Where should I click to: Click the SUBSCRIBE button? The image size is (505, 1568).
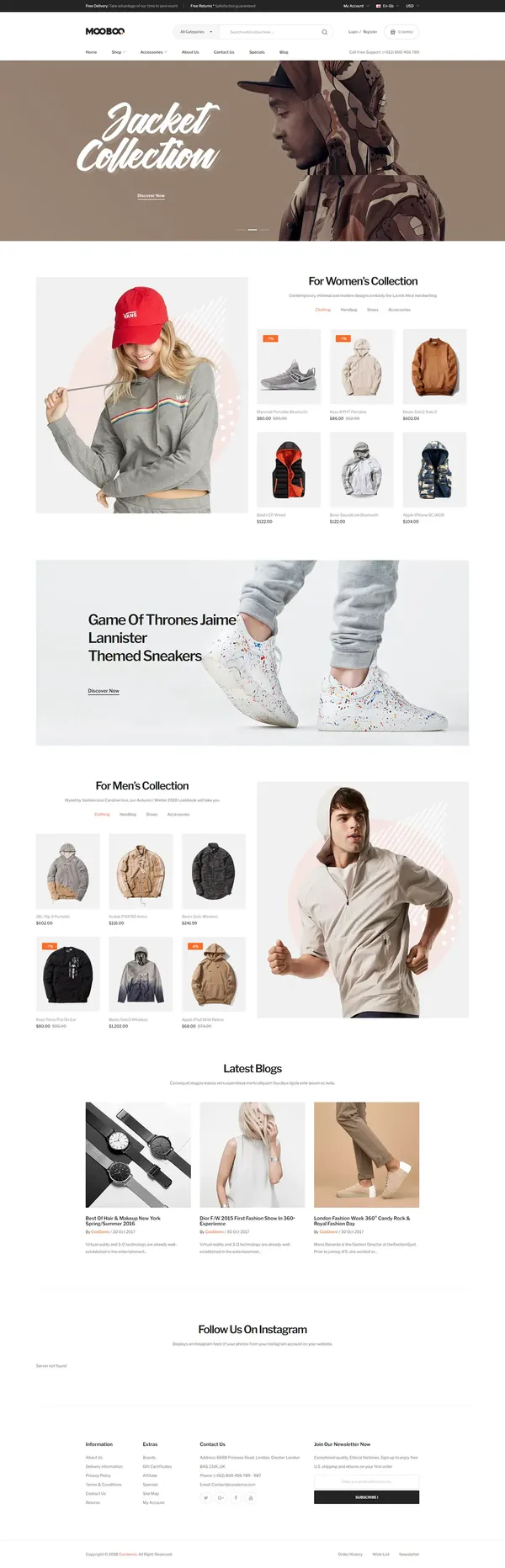coord(366,1497)
